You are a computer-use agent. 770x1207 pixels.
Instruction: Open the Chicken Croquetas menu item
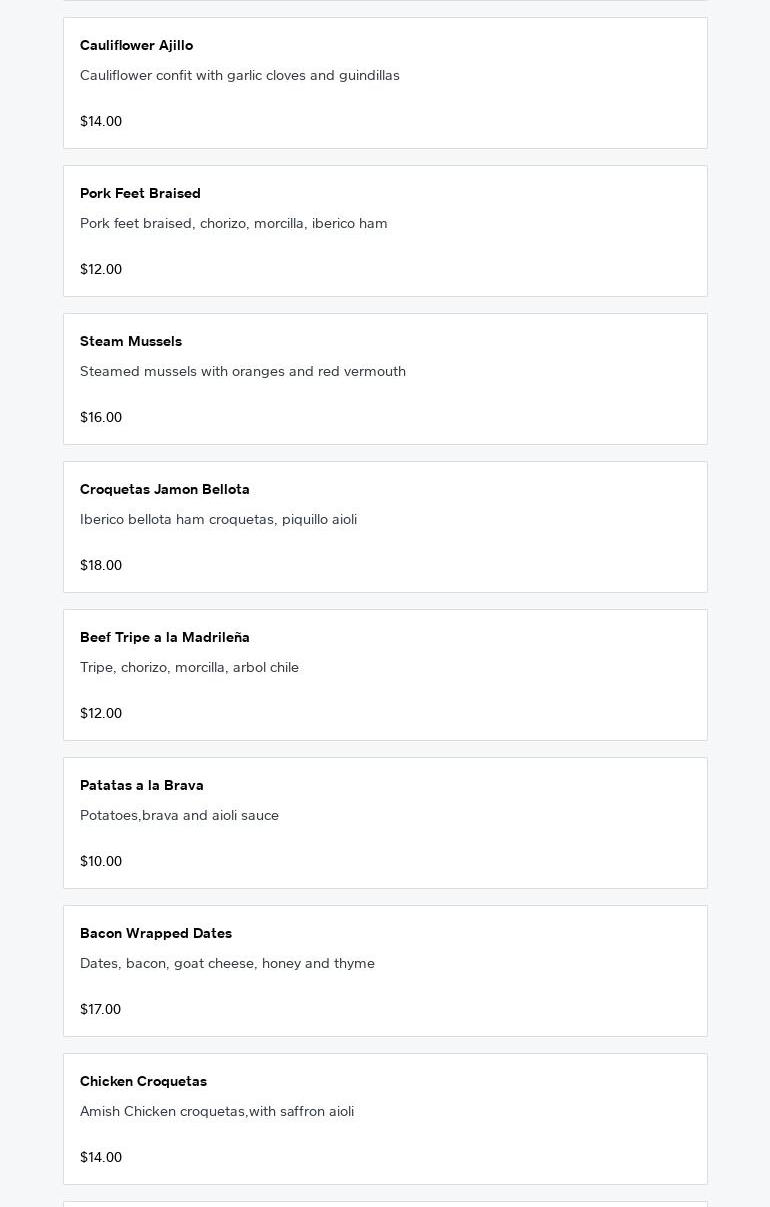click(385, 1119)
